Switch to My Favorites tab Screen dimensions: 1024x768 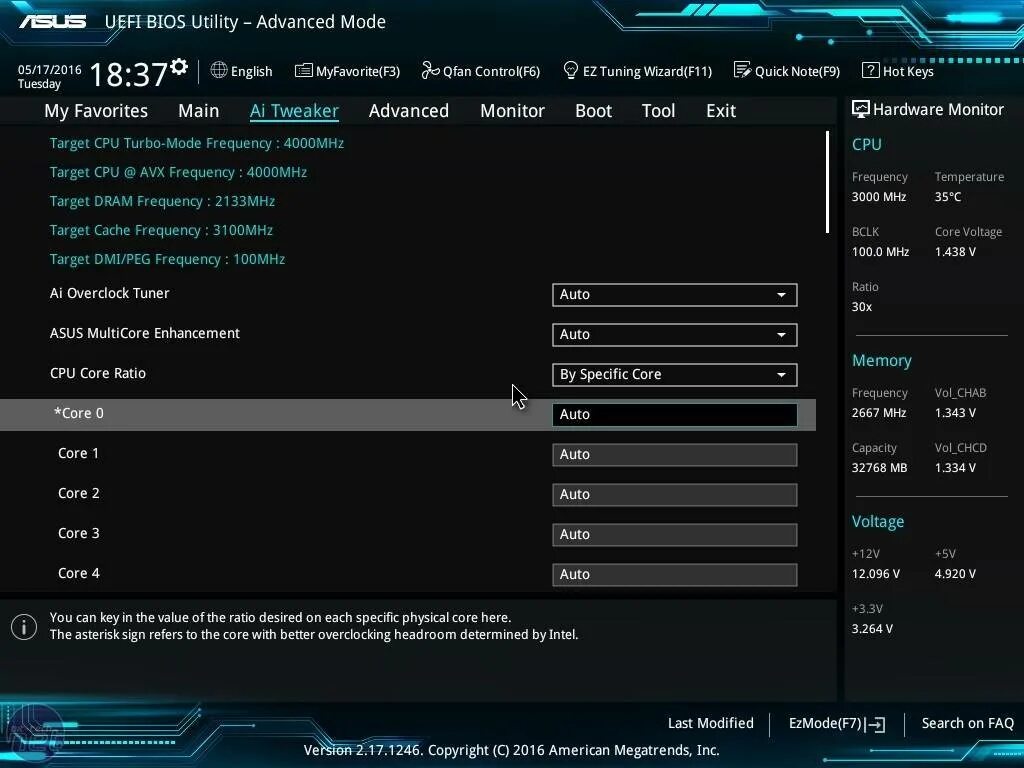96,110
